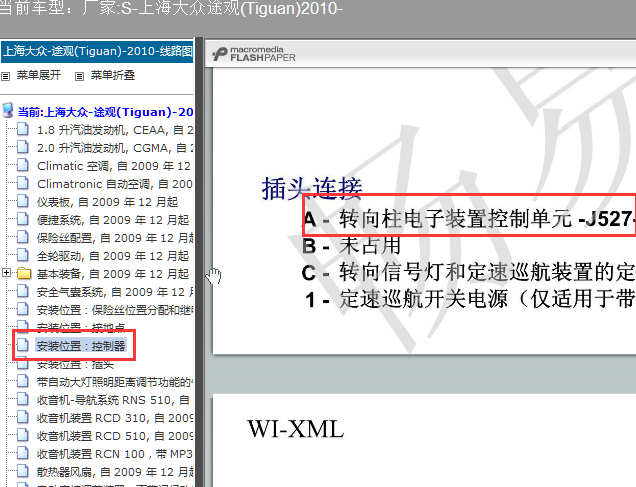Click page icon of 保险丝配置

(23, 237)
